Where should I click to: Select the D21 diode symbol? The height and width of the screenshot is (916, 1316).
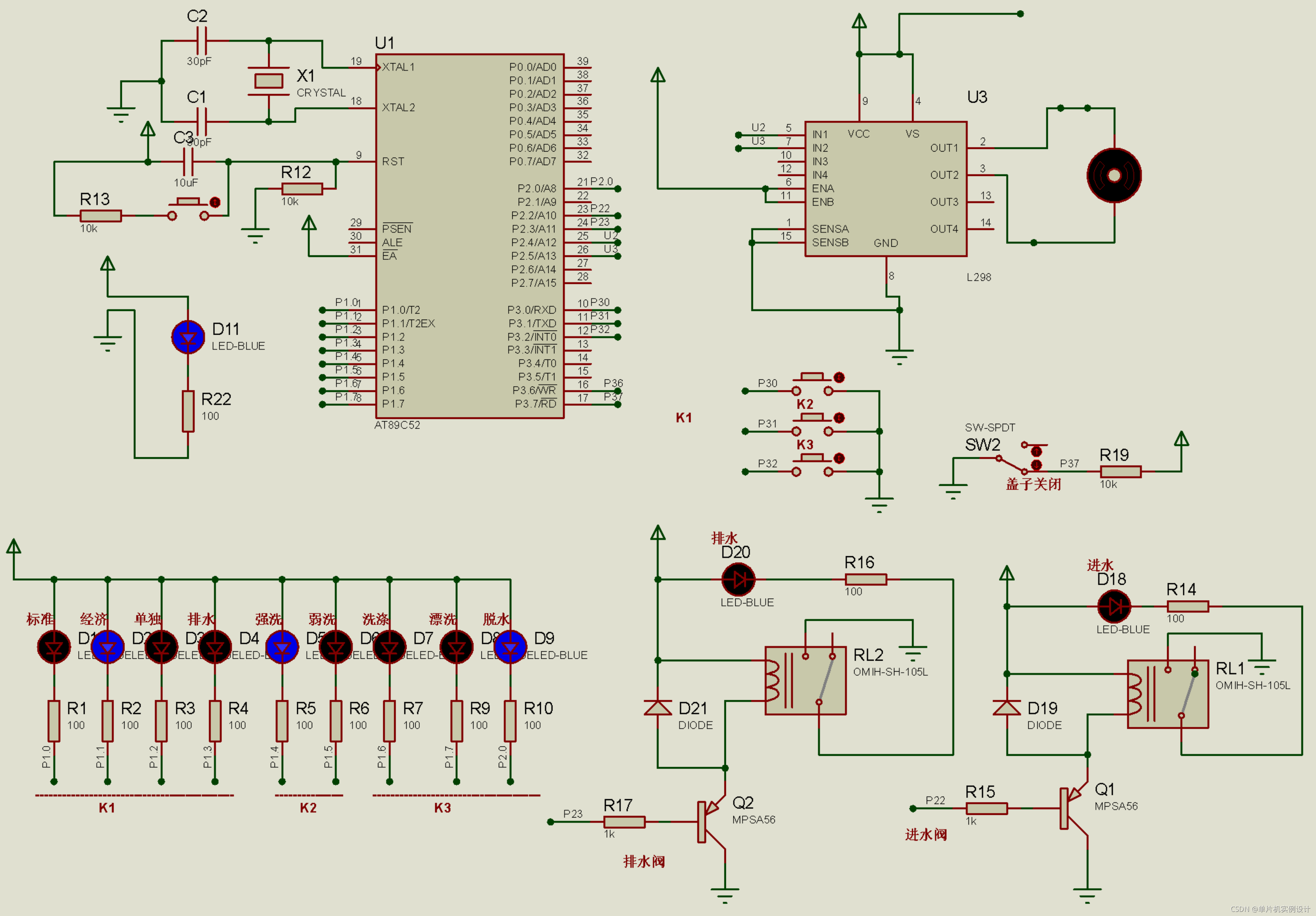point(658,708)
